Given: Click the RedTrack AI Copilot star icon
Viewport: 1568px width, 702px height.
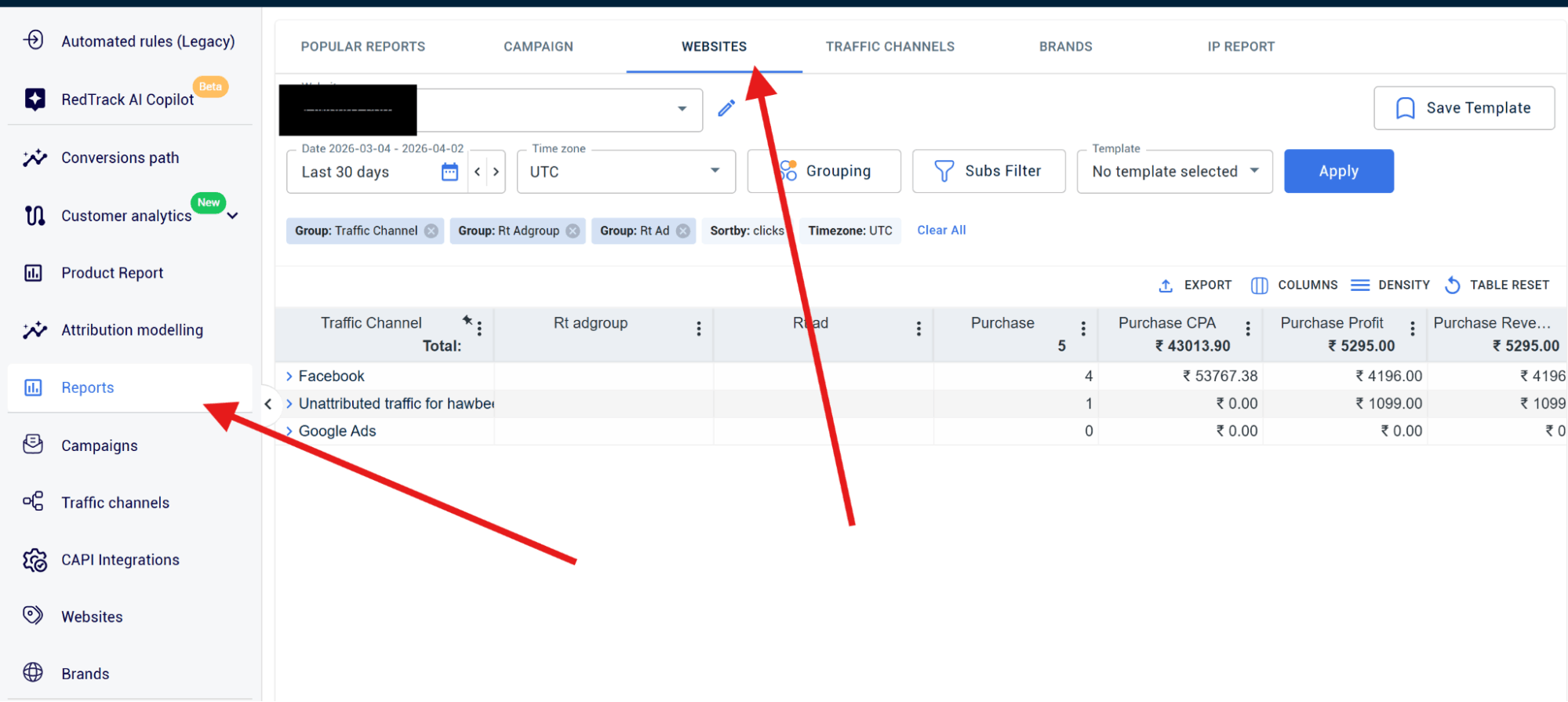Looking at the screenshot, I should tap(35, 99).
